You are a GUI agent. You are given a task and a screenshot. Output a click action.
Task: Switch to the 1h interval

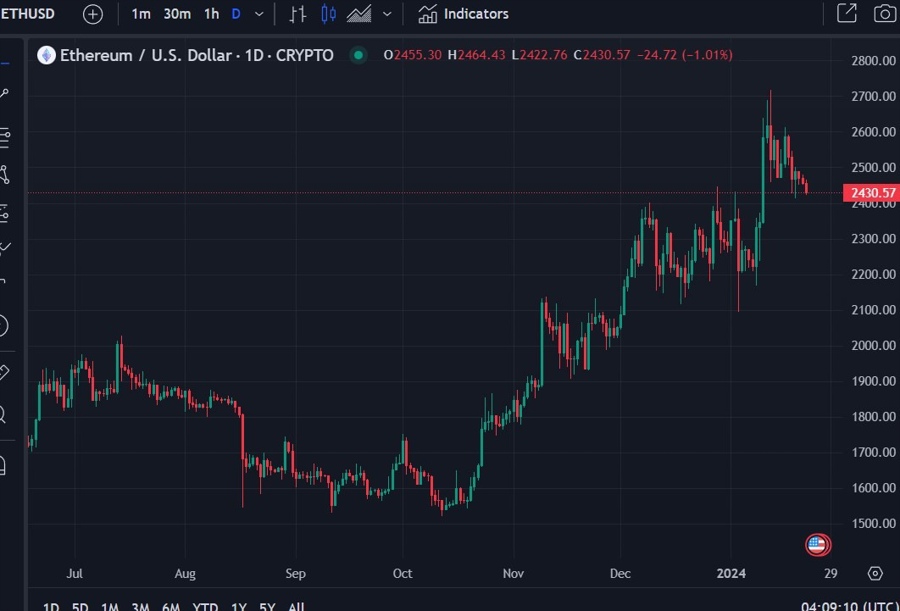point(211,14)
